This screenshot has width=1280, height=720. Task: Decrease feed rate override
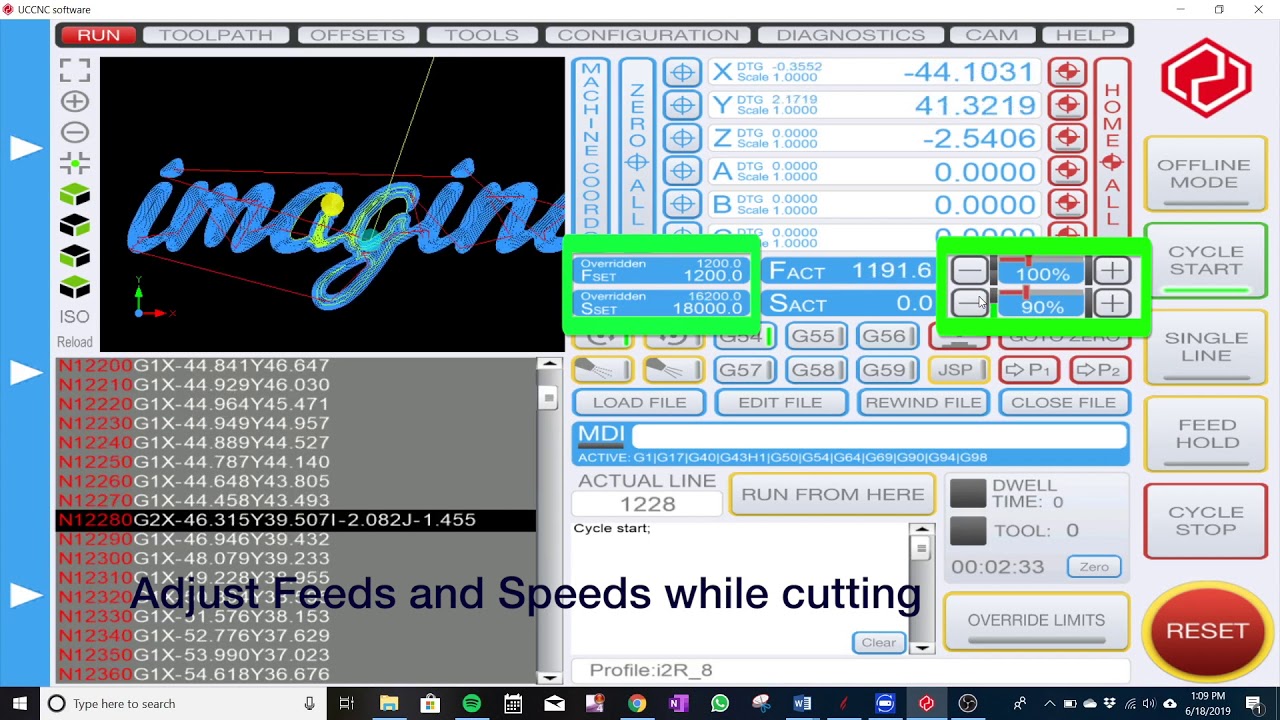point(969,271)
